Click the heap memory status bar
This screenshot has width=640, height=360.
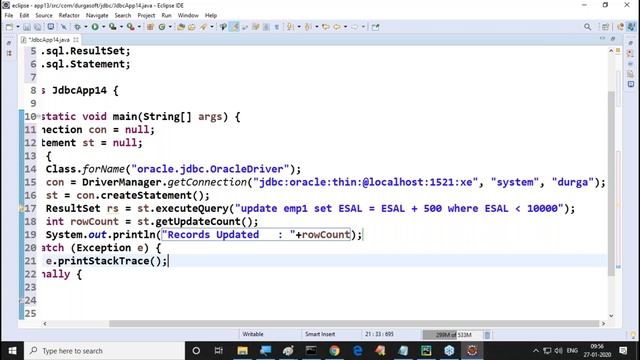coord(452,335)
